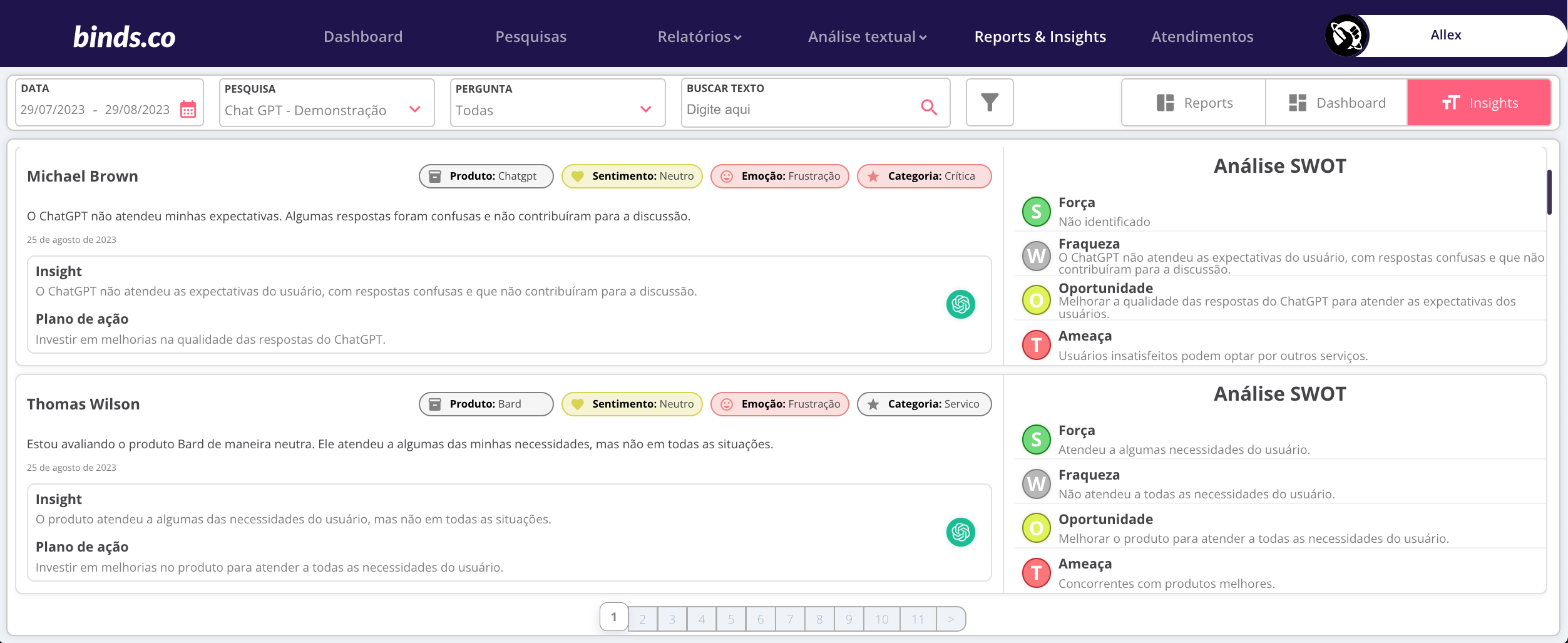Click the next page arrow button
The height and width of the screenshot is (643, 1568).
tap(950, 619)
